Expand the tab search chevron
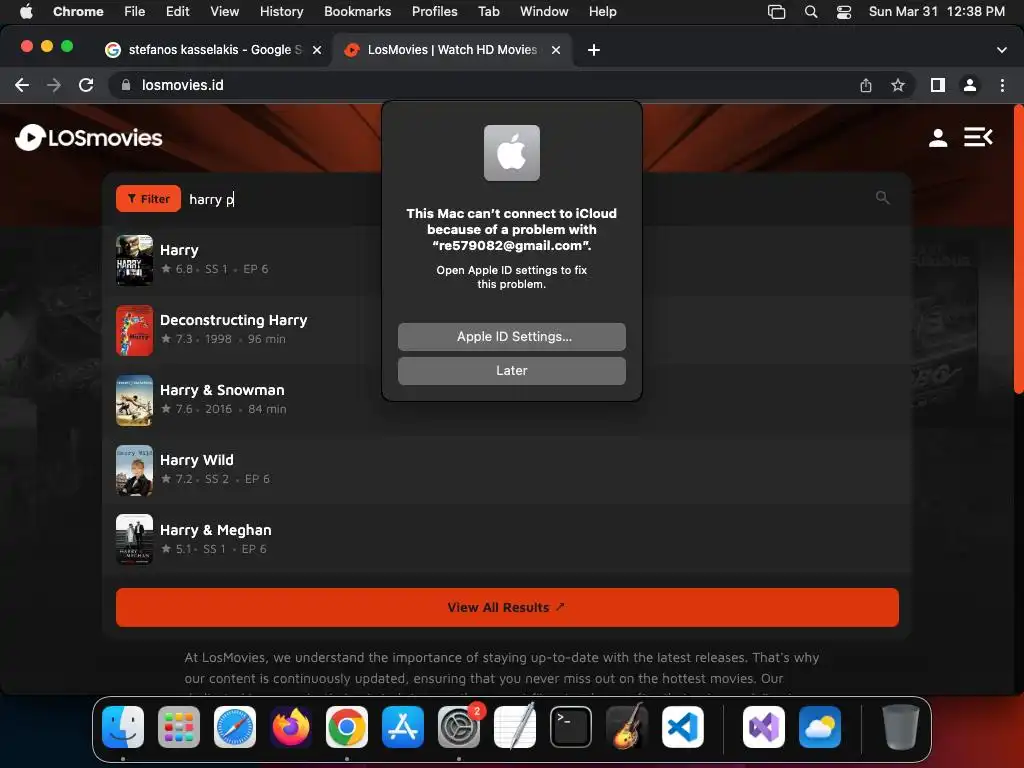Image resolution: width=1024 pixels, height=768 pixels. pyautogui.click(x=1002, y=50)
